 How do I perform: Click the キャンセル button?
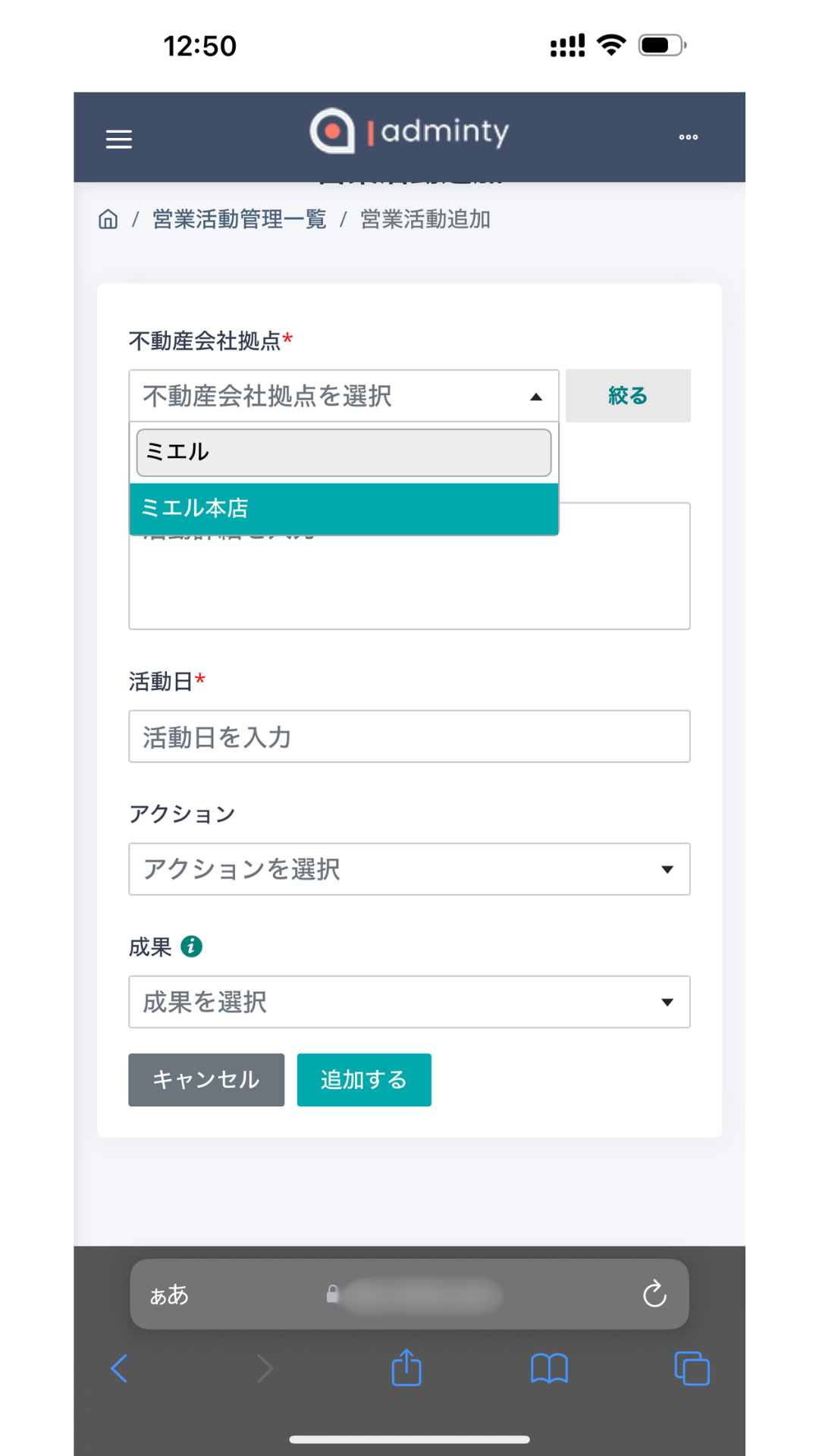tap(206, 1079)
